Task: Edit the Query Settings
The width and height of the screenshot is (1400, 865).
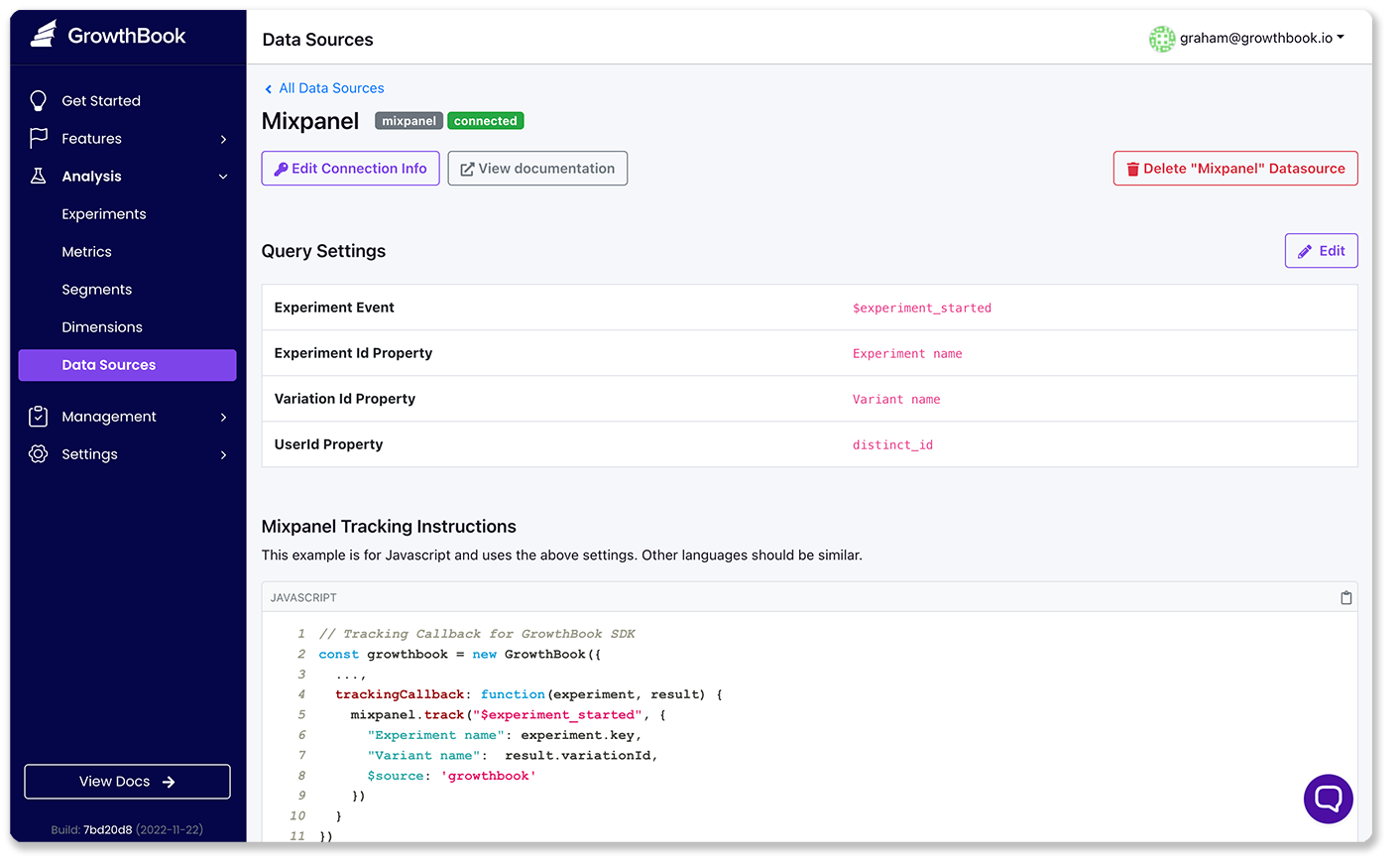Action: [x=1321, y=250]
